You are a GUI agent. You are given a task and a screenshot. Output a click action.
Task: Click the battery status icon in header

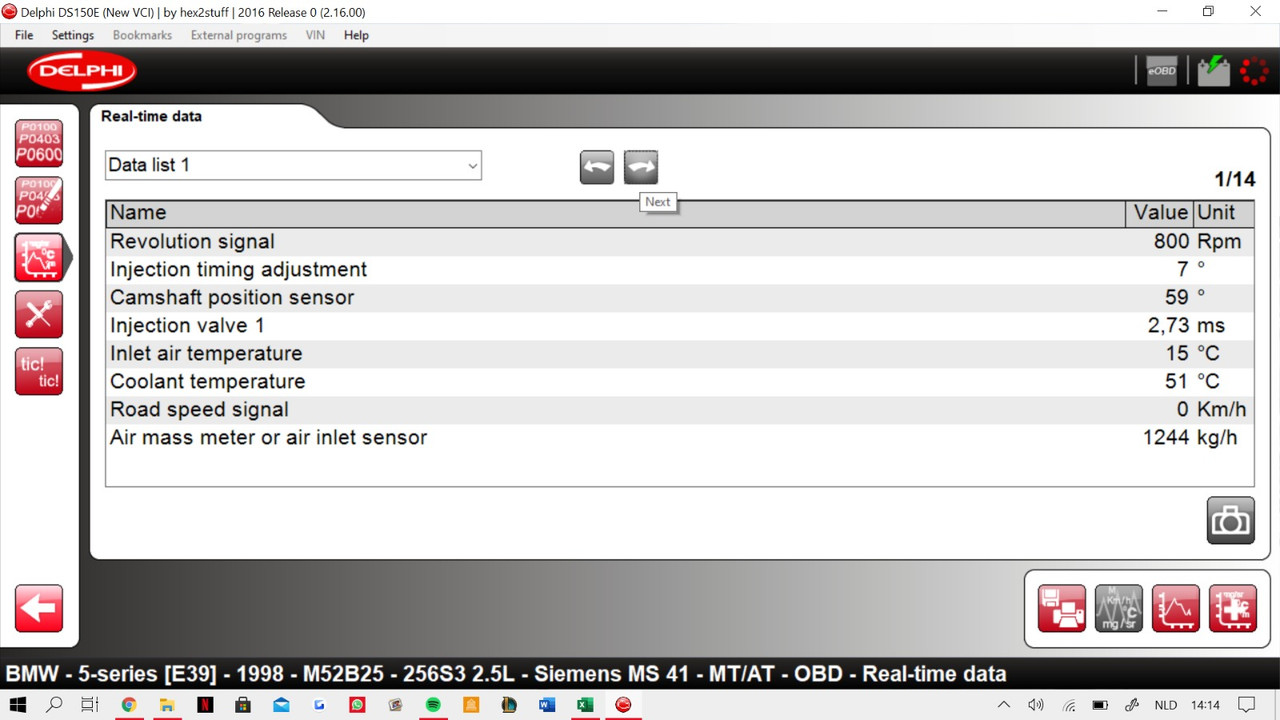pos(1214,71)
